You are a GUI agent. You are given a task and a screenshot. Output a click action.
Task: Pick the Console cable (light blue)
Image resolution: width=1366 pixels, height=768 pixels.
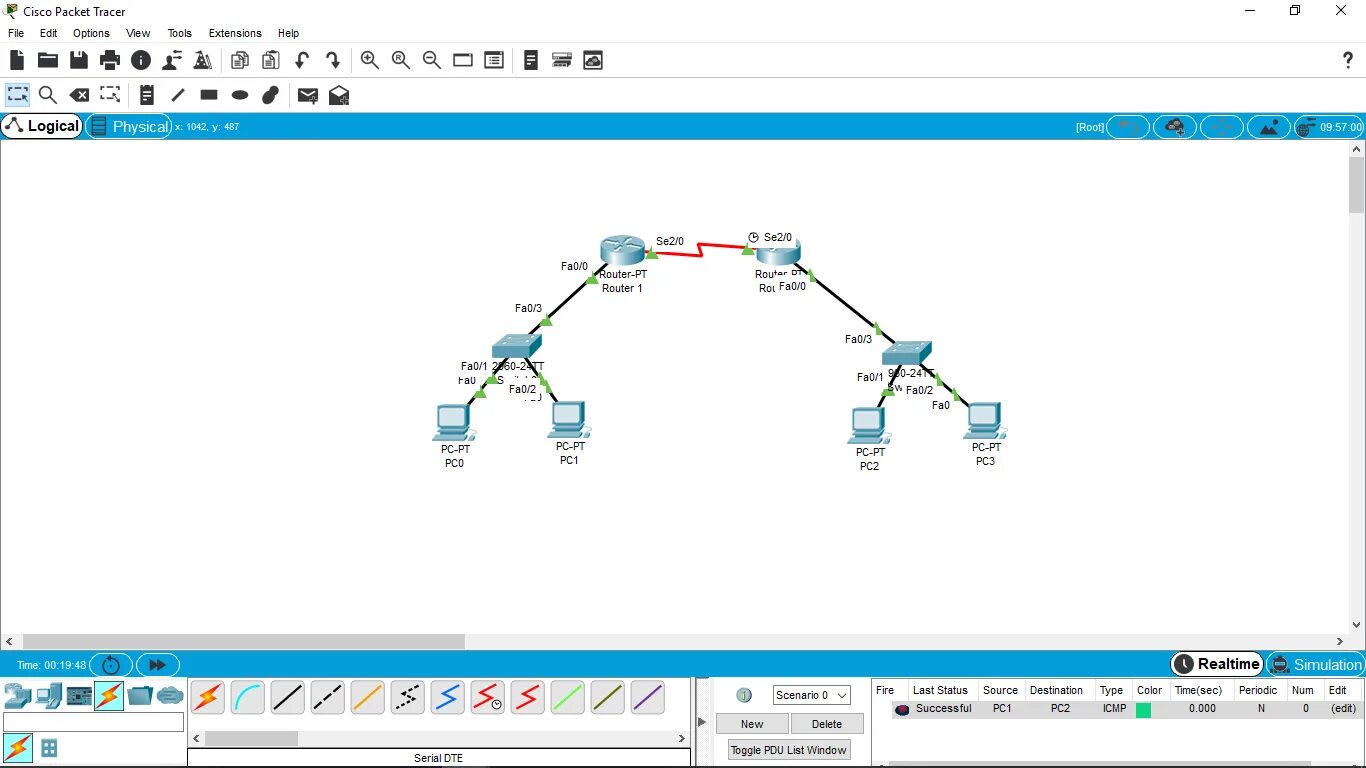click(247, 697)
